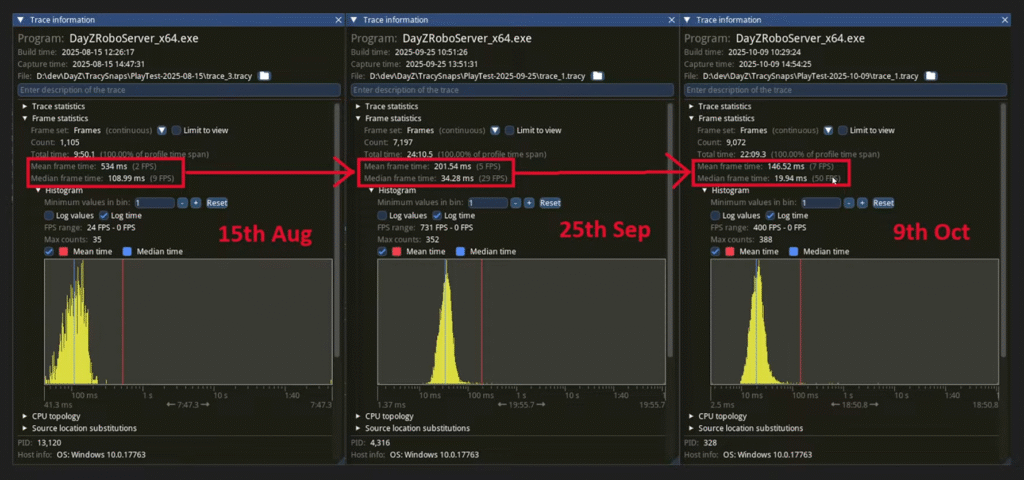Enable Limit to view in the 15th Aug panel
Screen dimensions: 1024x480
[177, 131]
